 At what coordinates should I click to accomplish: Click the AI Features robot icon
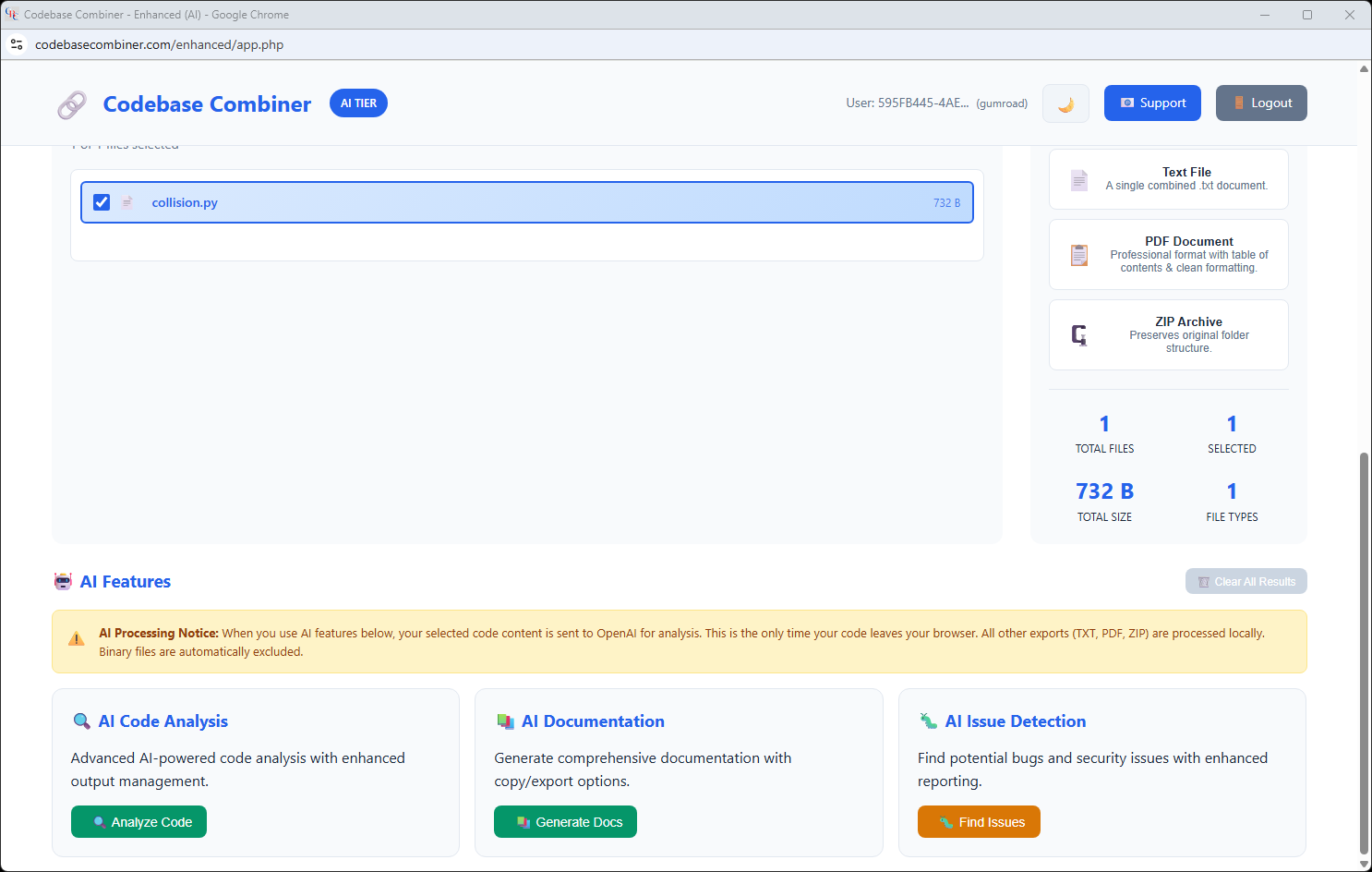tap(63, 581)
